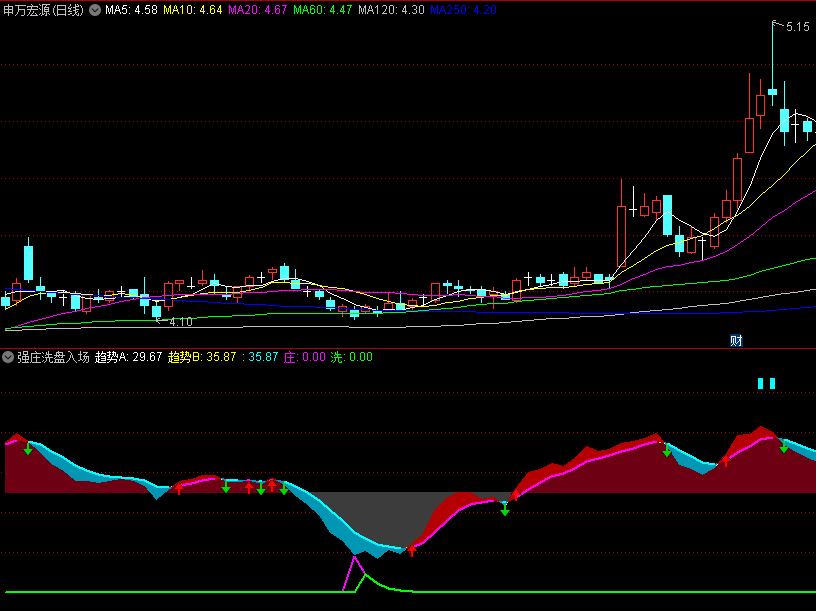This screenshot has width=816, height=611.
Task: Click the MA10: 4.64 label
Action: pos(193,10)
